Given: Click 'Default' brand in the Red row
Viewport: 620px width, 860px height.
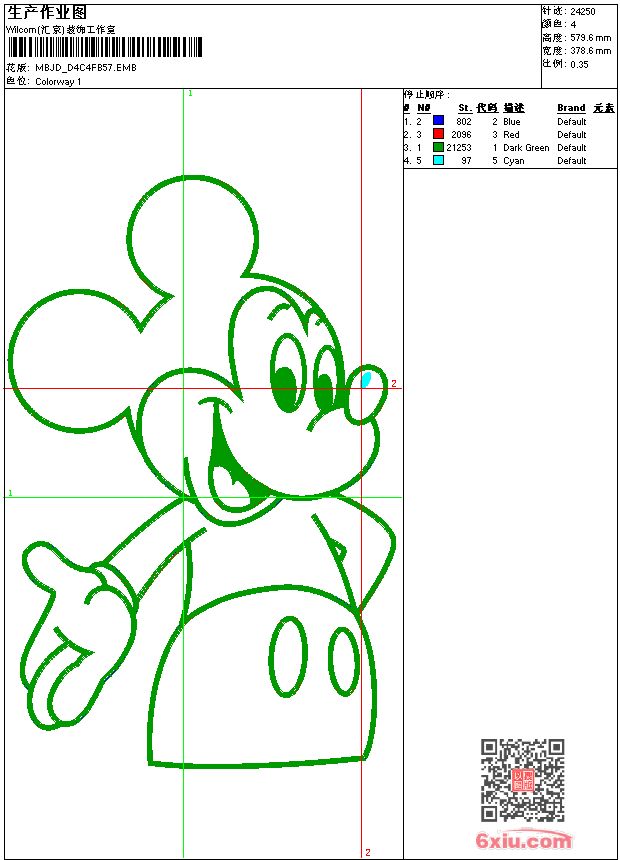Looking at the screenshot, I should click(x=572, y=135).
